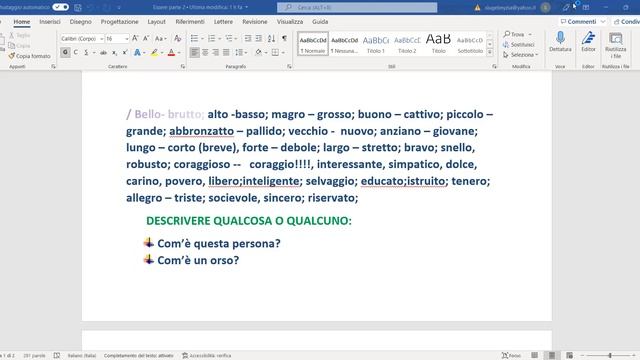This screenshot has height=360, width=640.
Task: Apply the Sottotitolo style
Action: click(470, 44)
